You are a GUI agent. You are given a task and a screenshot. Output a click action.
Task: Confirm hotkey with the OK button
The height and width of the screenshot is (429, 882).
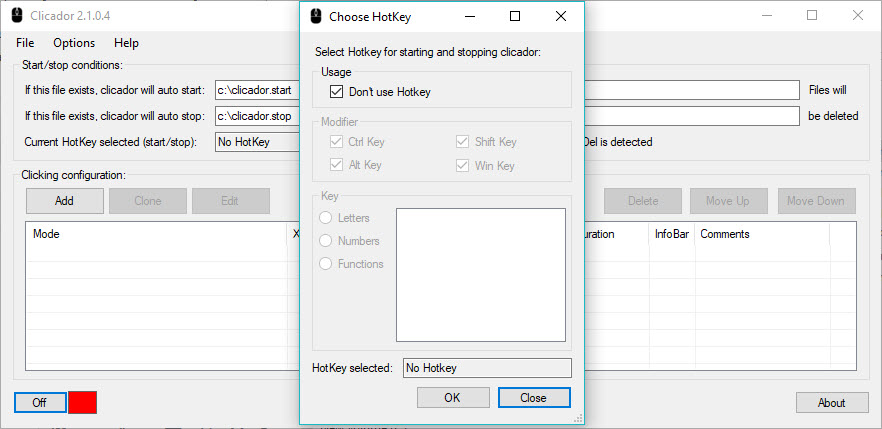coord(453,398)
